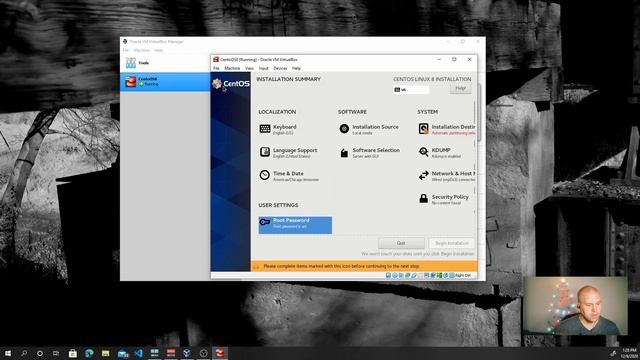Open the View menu of the VM window
The image size is (640, 360).
[249, 68]
